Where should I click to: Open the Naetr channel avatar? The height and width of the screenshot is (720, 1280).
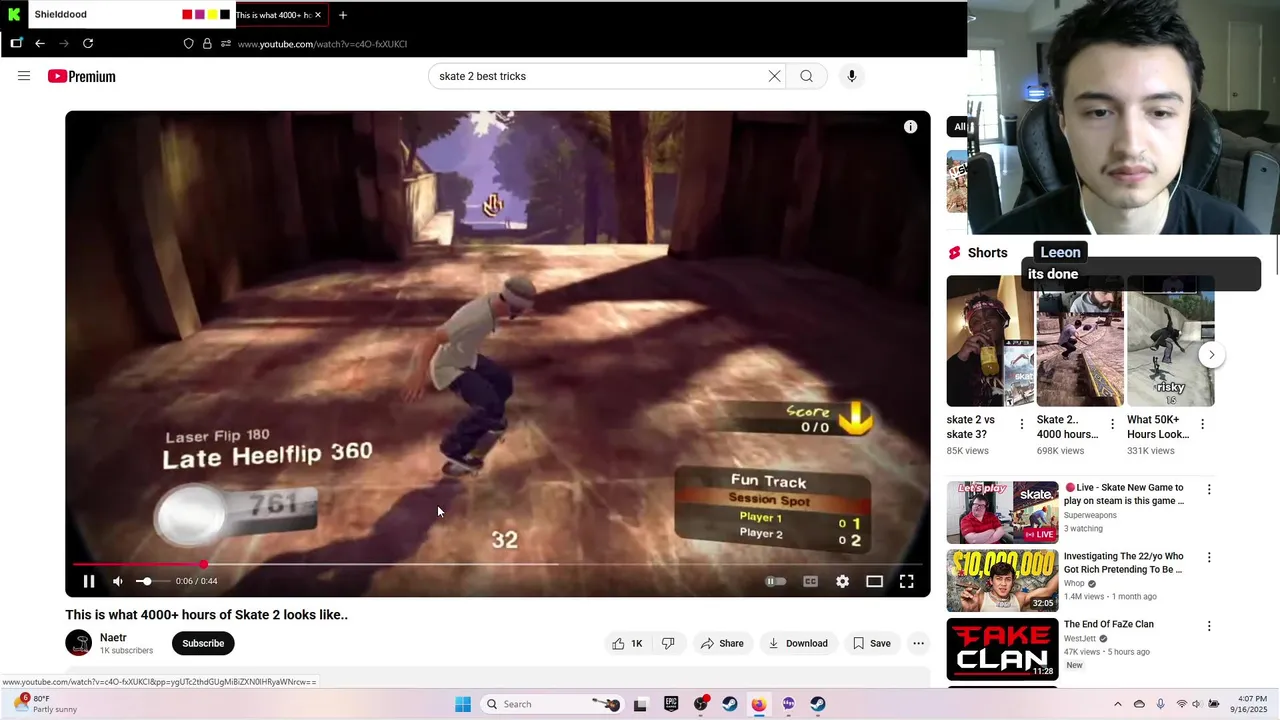pyautogui.click(x=79, y=643)
